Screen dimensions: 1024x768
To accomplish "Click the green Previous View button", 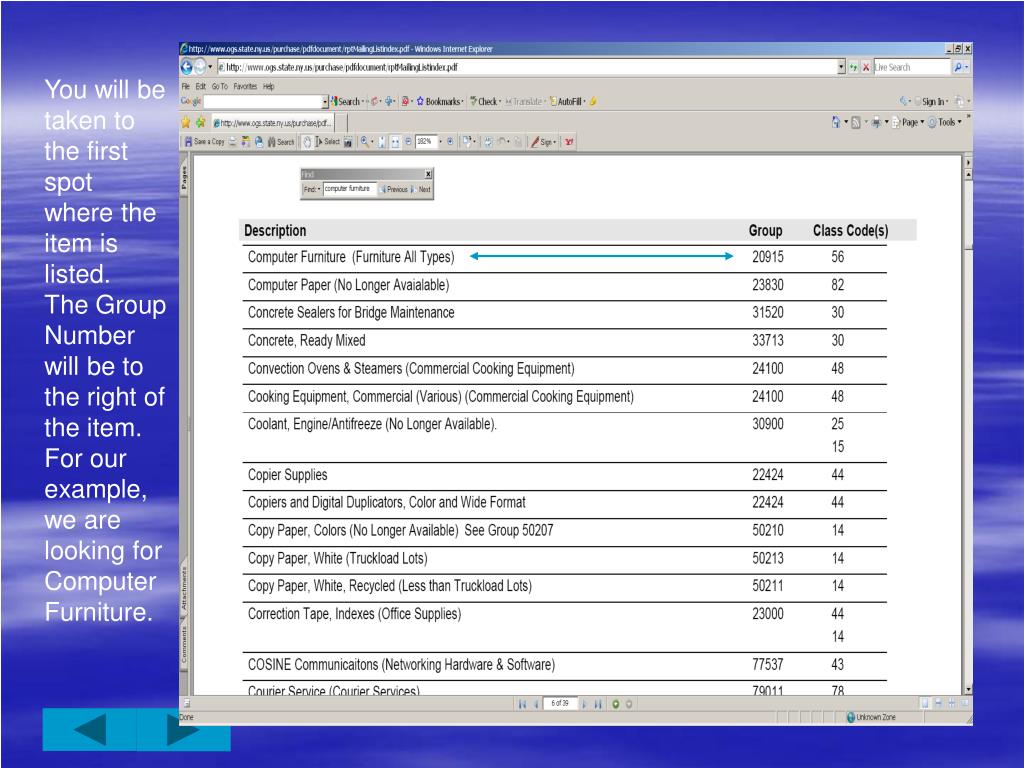I will point(615,704).
